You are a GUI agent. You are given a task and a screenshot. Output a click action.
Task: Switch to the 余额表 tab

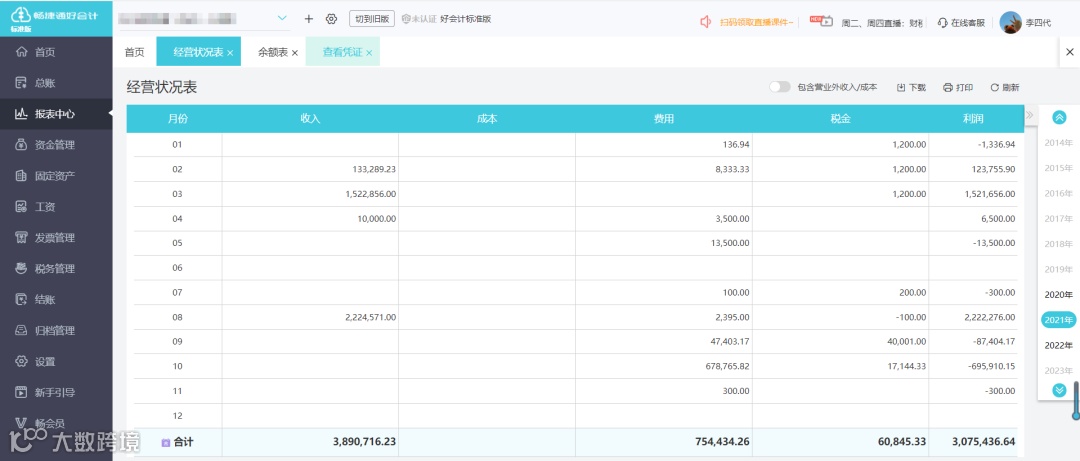pyautogui.click(x=273, y=52)
